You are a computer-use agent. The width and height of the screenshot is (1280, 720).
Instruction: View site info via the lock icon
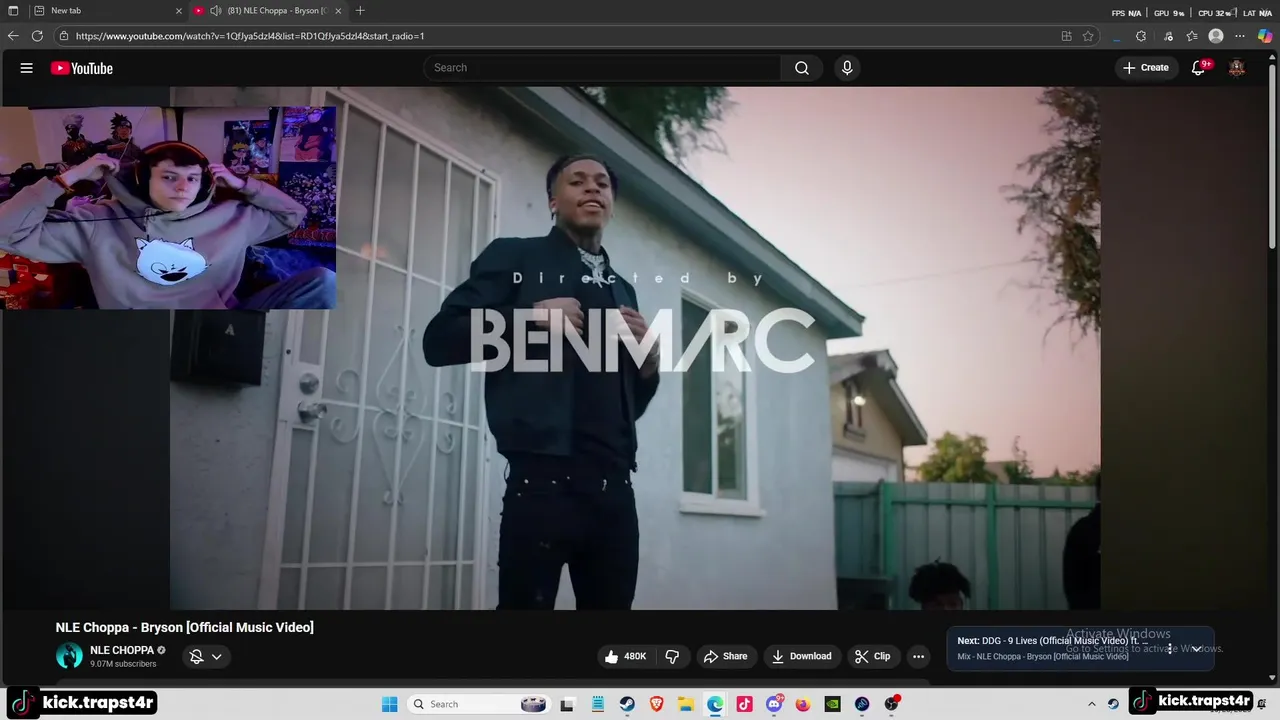click(64, 36)
